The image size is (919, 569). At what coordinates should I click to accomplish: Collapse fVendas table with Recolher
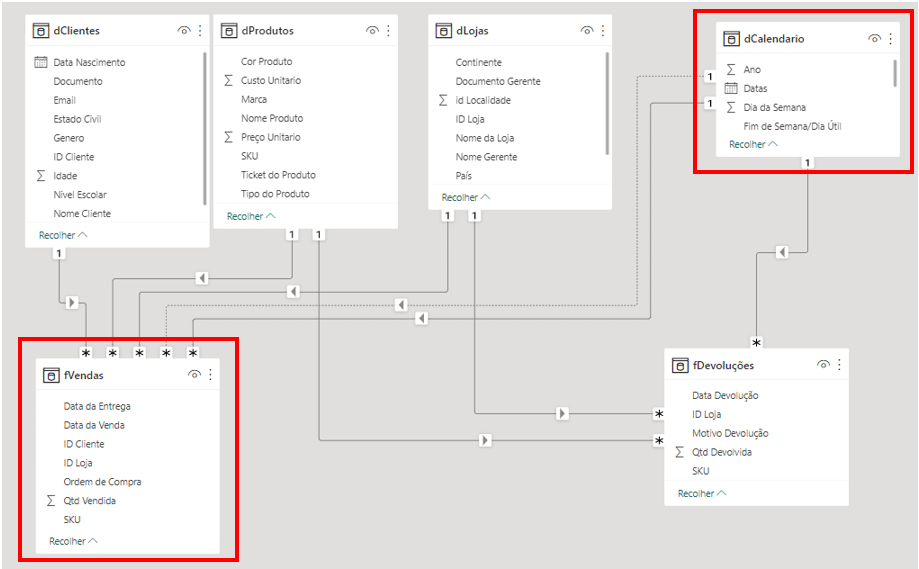74,541
